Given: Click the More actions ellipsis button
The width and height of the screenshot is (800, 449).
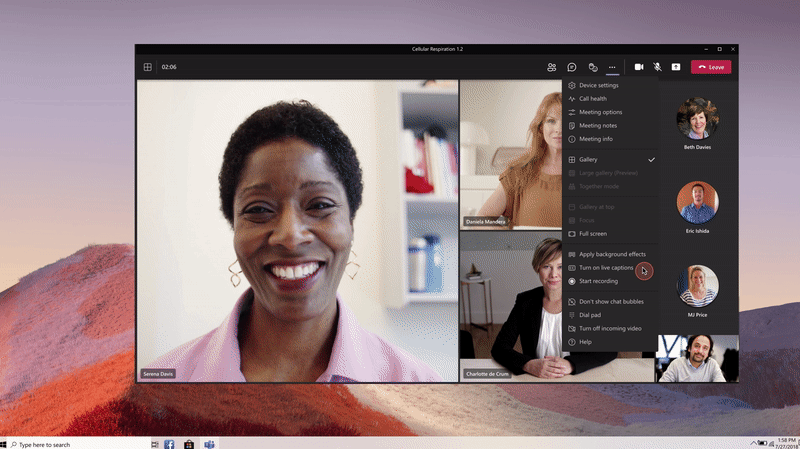Looking at the screenshot, I should coord(612,67).
